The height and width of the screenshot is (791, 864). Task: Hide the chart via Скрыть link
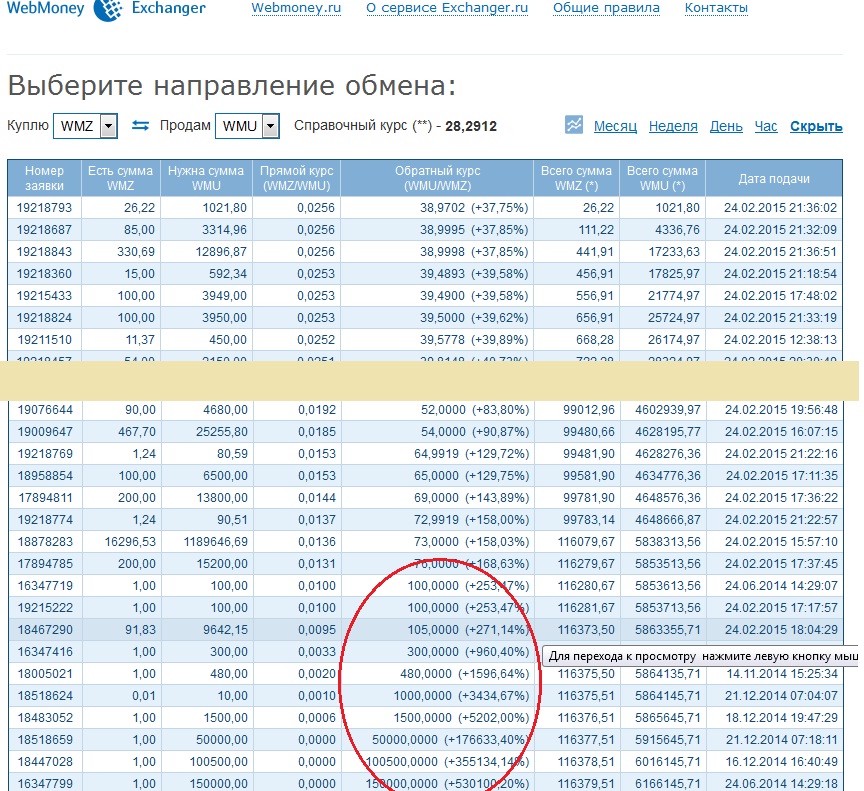point(816,126)
